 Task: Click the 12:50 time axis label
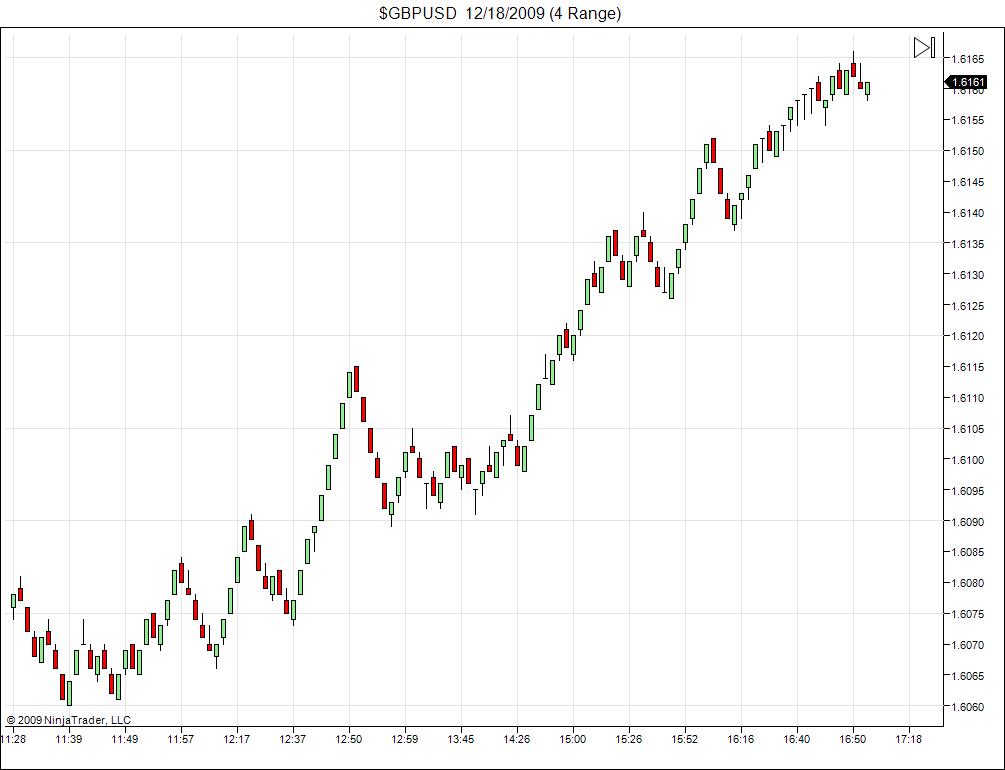(349, 739)
